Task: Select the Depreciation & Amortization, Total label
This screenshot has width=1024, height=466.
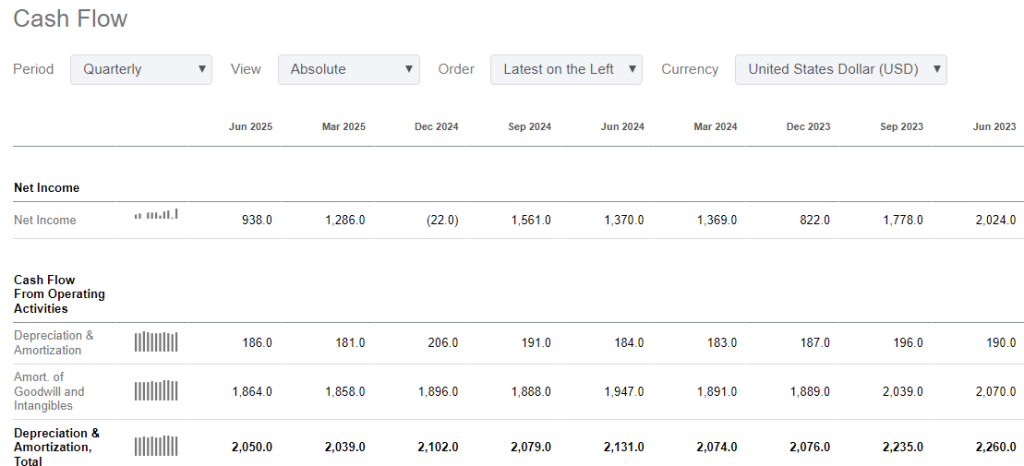Action: click(56, 446)
